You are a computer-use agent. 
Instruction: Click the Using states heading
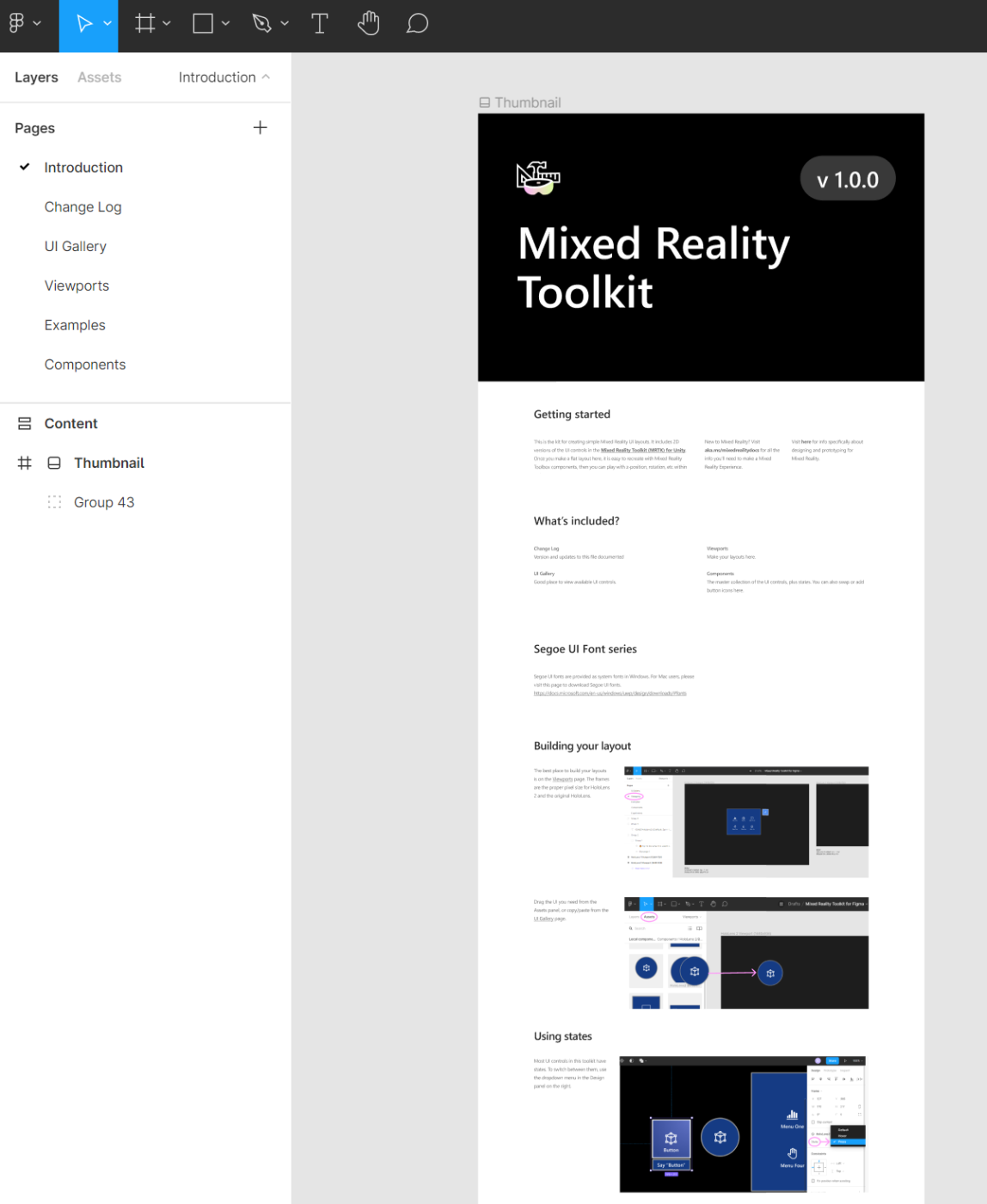point(562,1036)
